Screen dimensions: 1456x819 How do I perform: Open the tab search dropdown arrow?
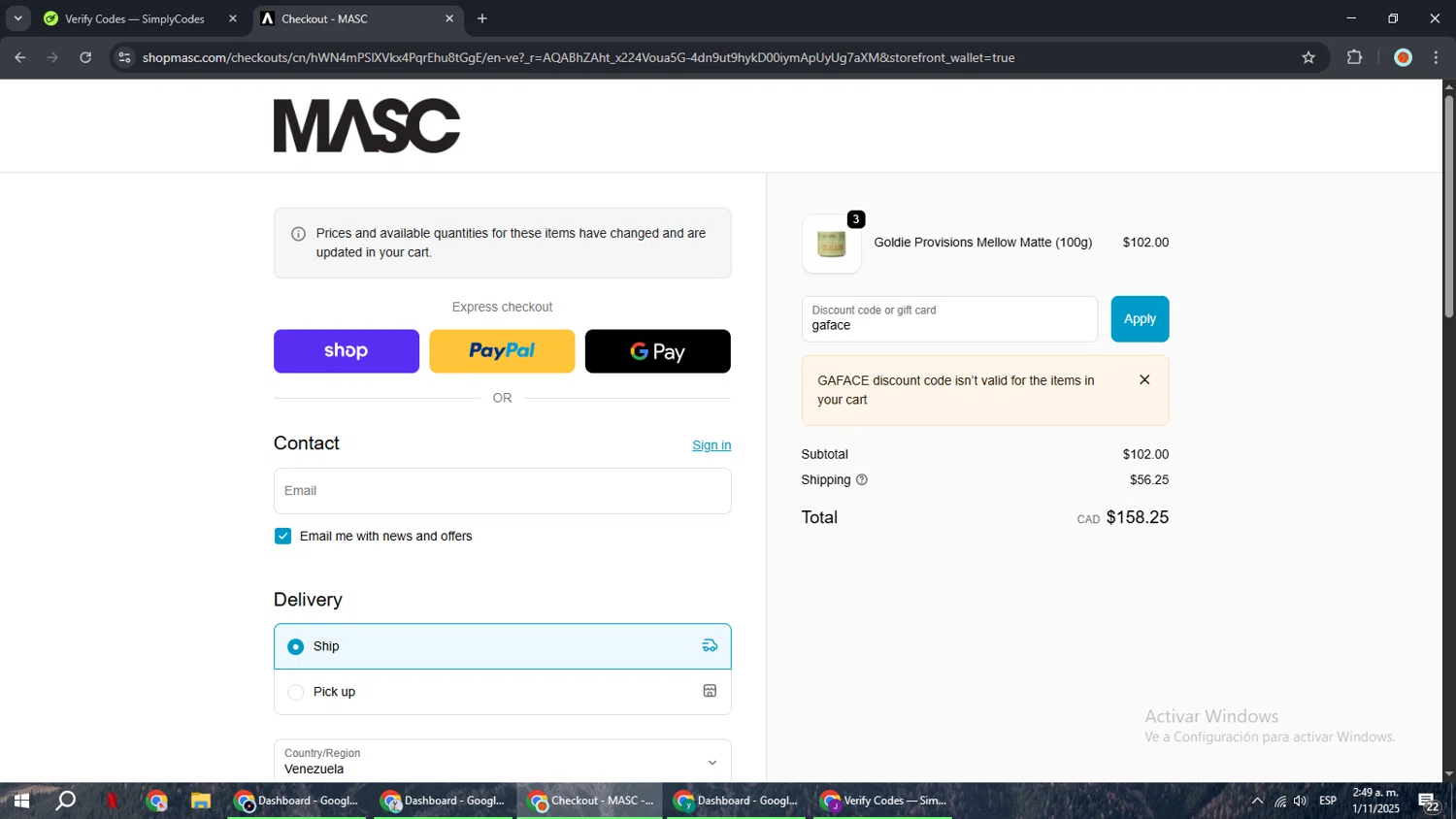pyautogui.click(x=17, y=18)
